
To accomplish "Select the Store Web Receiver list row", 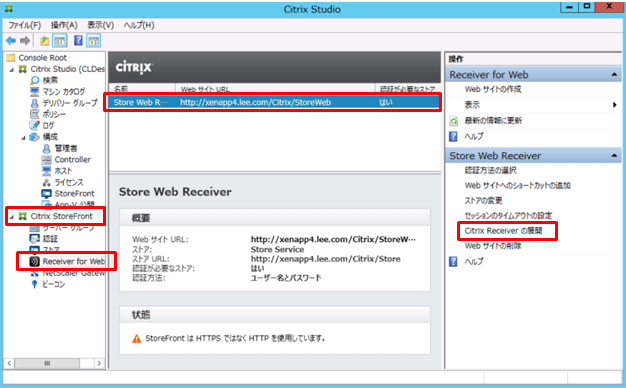I will click(274, 102).
